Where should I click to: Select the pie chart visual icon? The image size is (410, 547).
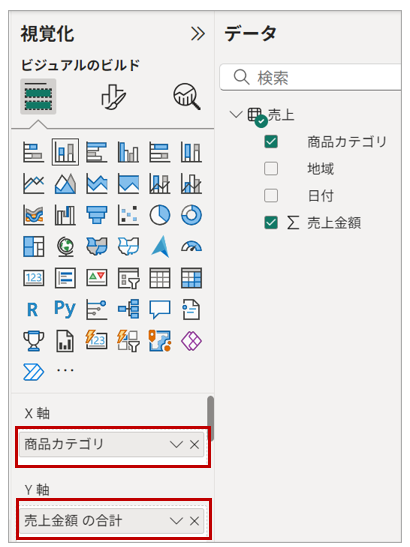click(160, 215)
